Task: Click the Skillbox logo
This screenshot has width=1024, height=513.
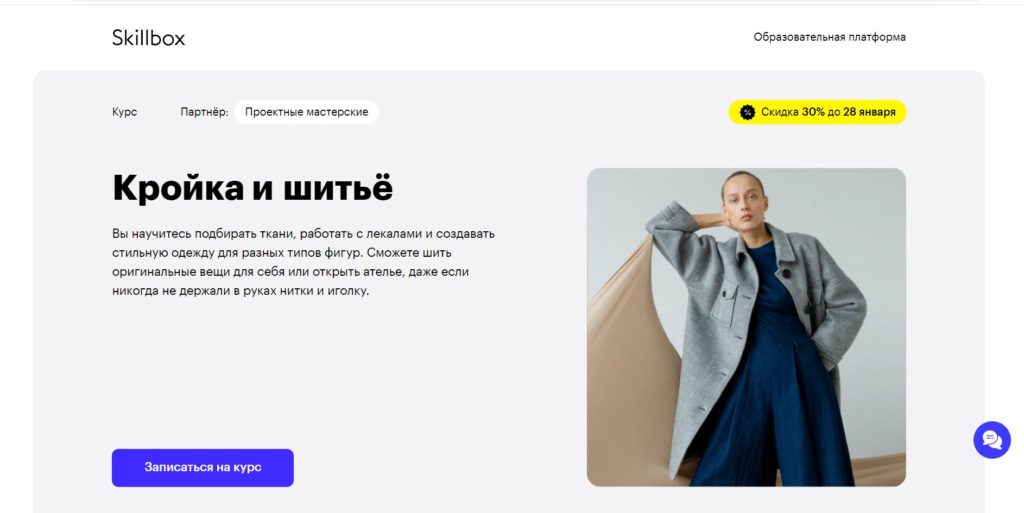Action: [148, 38]
